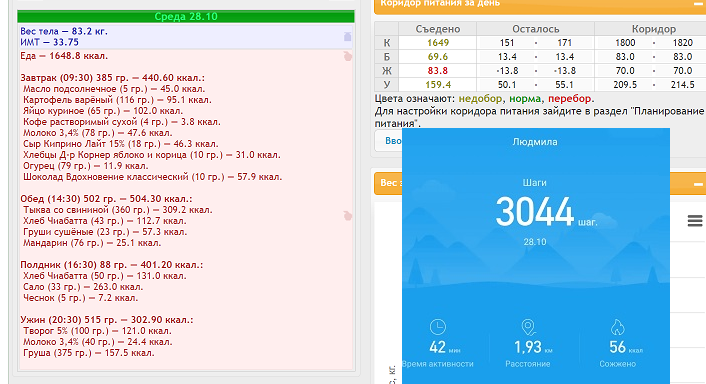Click the scale icon beside body weight entry

click(347, 36)
